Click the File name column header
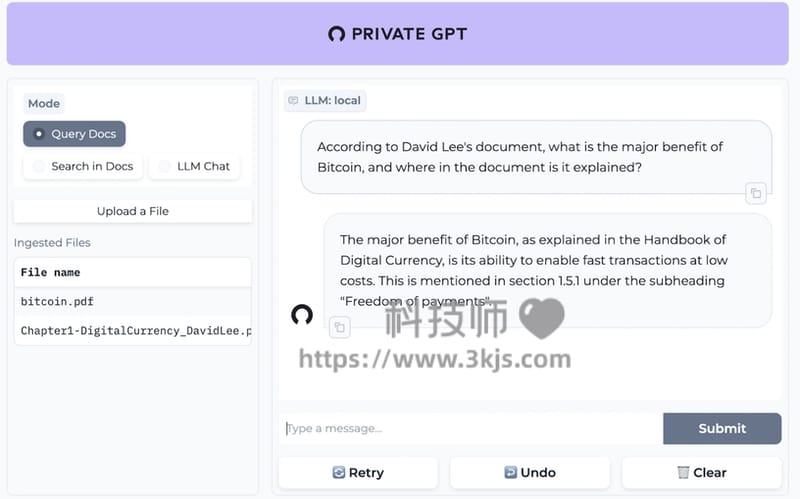 51,272
